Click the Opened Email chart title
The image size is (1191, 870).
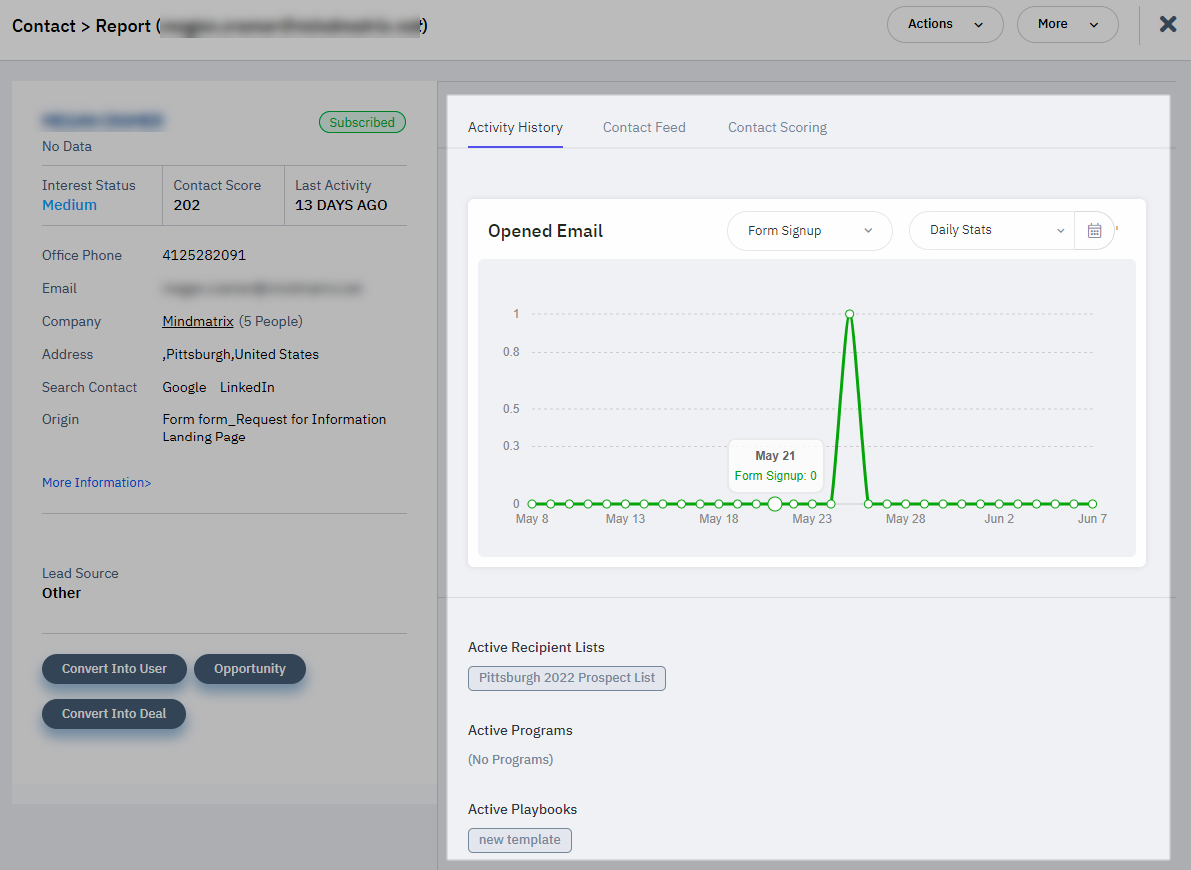545,231
